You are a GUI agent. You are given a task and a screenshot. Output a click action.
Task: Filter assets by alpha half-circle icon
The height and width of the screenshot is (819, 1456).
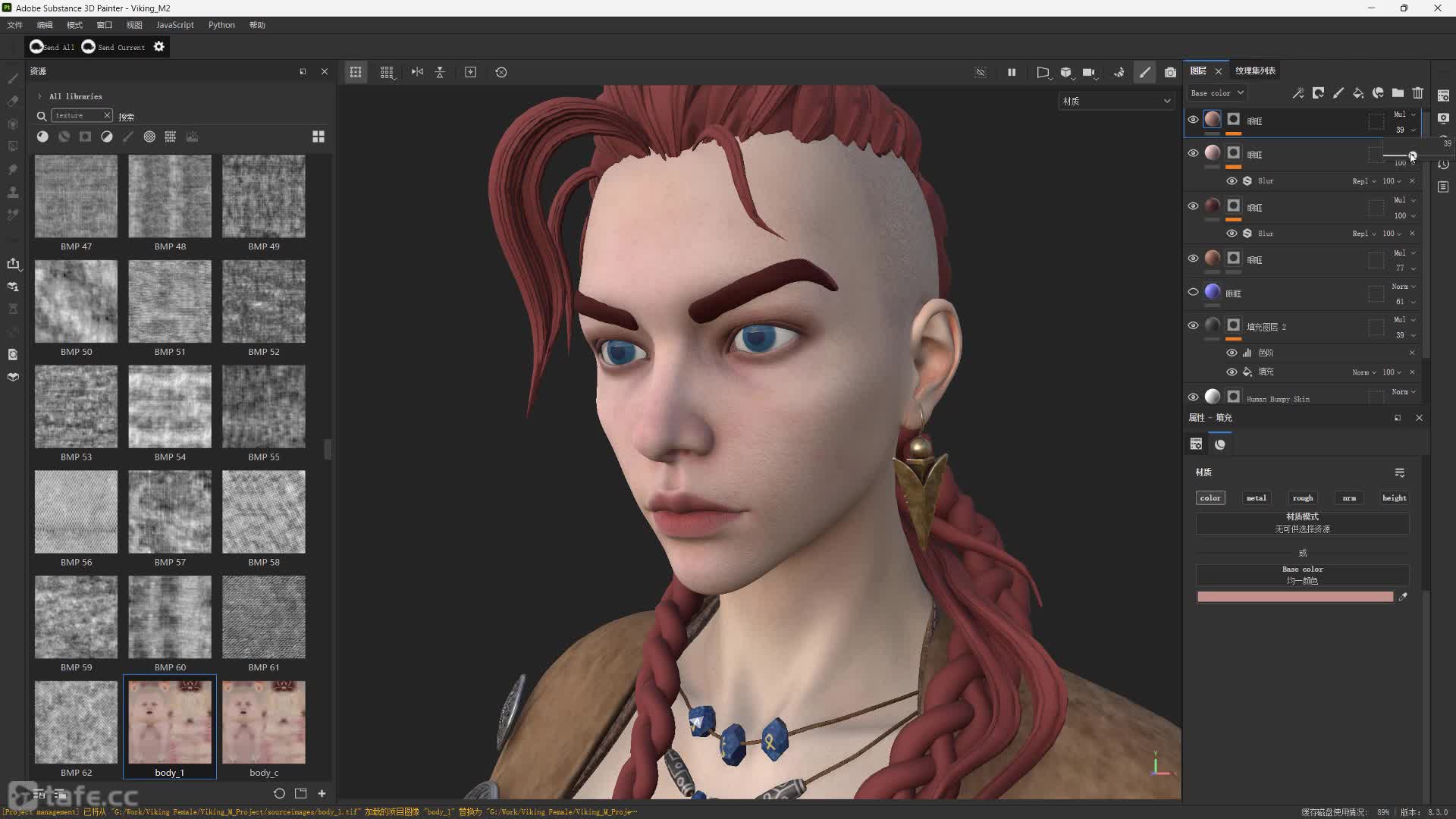click(x=107, y=136)
